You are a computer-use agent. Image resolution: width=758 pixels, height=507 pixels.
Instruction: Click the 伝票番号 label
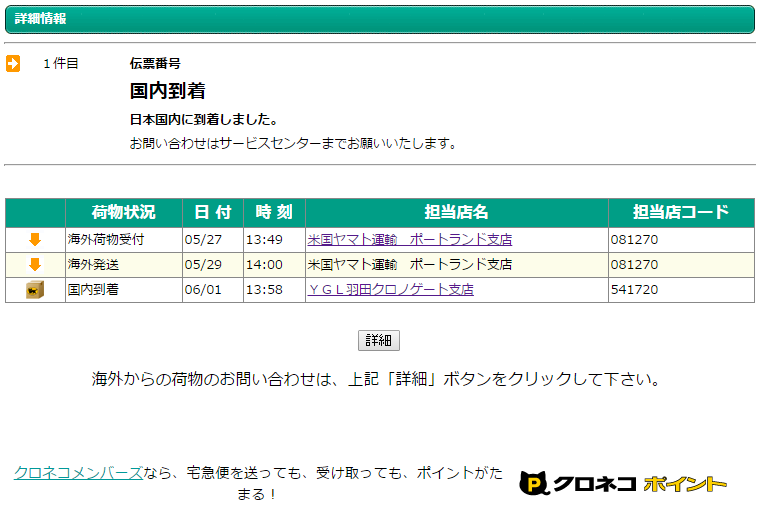(155, 63)
